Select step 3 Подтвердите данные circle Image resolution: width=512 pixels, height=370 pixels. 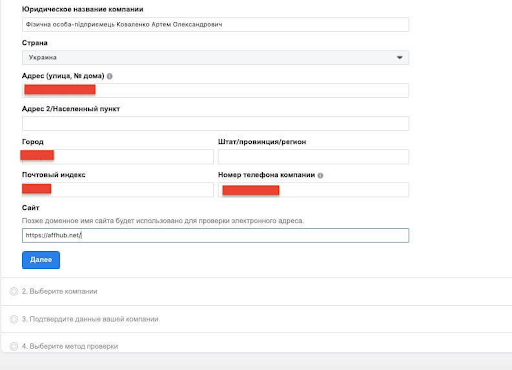14,319
